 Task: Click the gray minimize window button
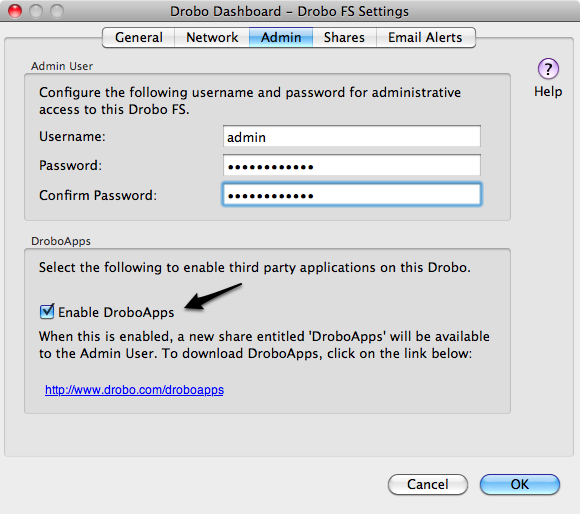[36, 11]
